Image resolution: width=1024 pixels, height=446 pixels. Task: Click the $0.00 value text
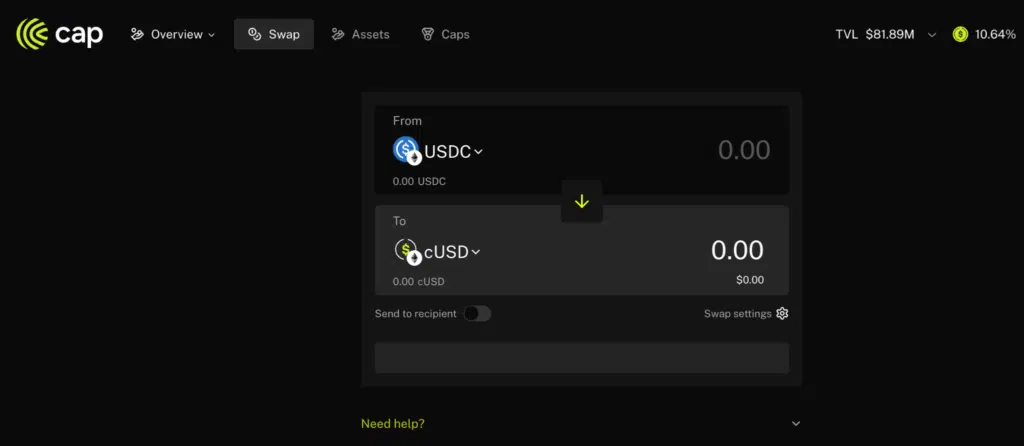pos(750,280)
